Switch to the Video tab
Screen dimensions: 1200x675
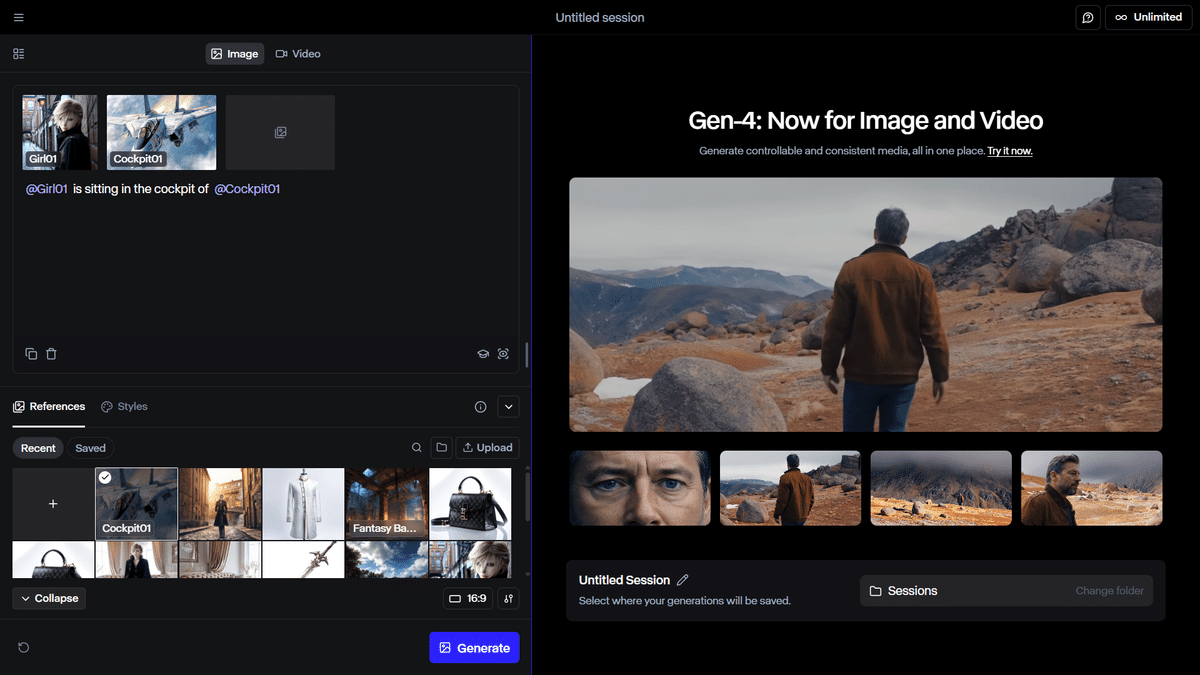298,54
